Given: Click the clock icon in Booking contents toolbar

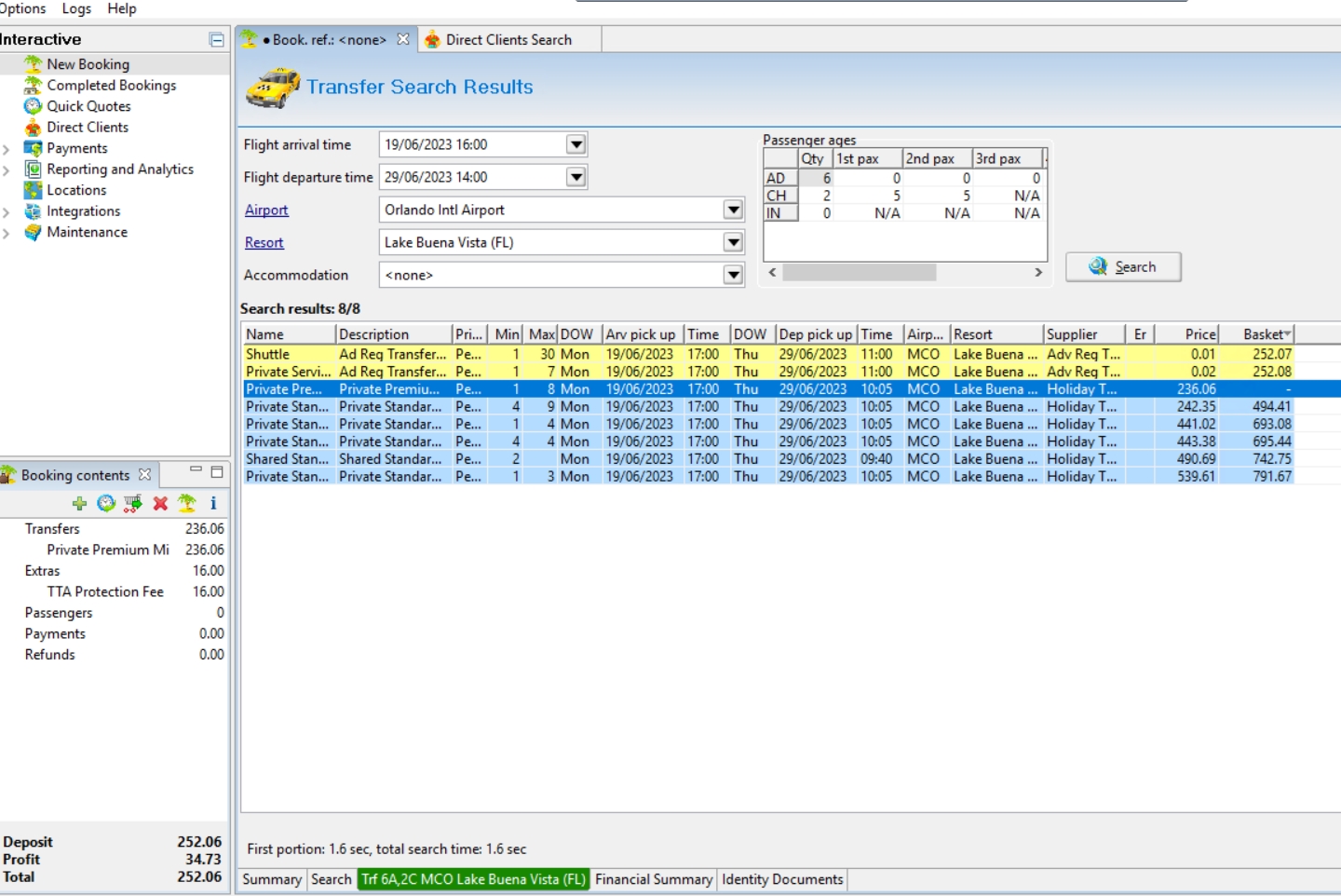Looking at the screenshot, I should click(x=106, y=504).
